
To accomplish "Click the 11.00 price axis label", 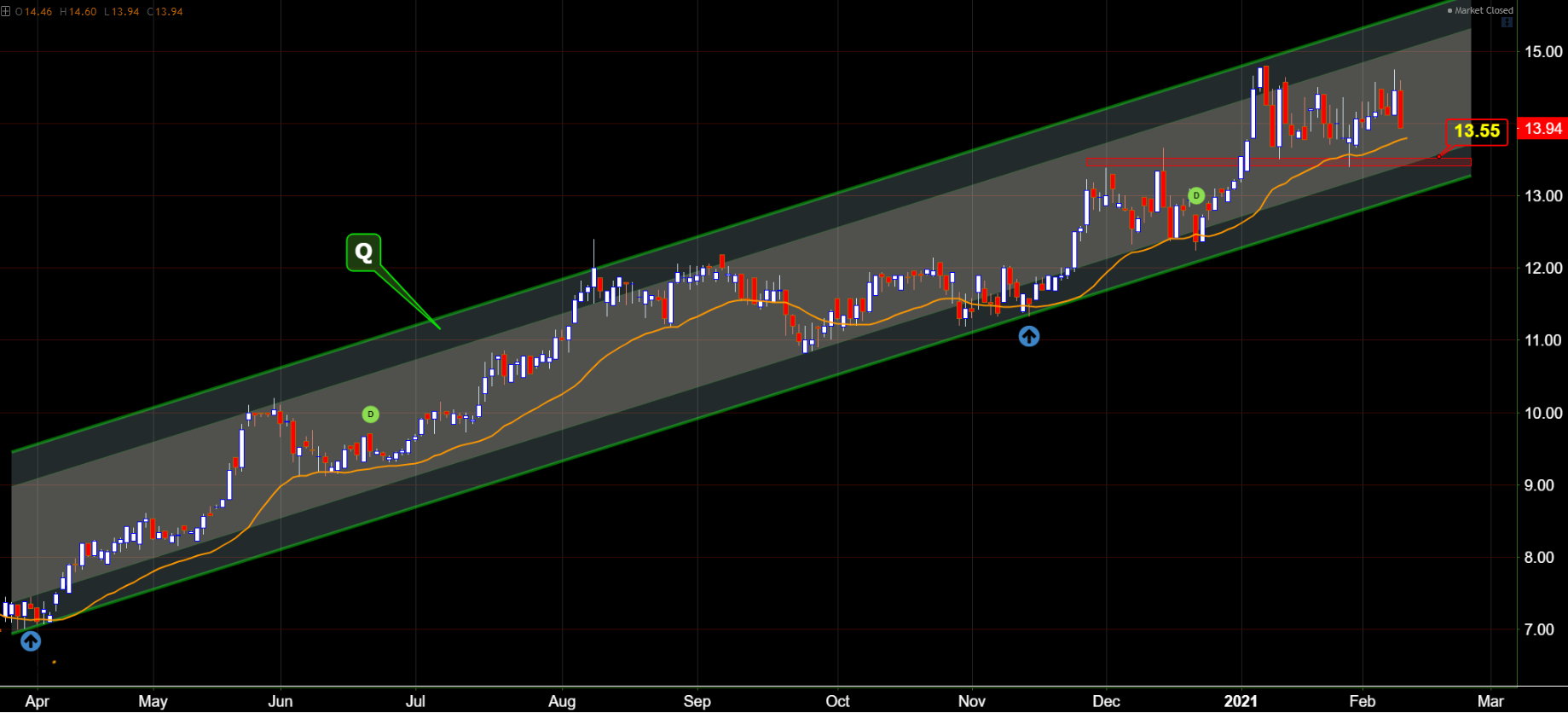I will point(1543,340).
